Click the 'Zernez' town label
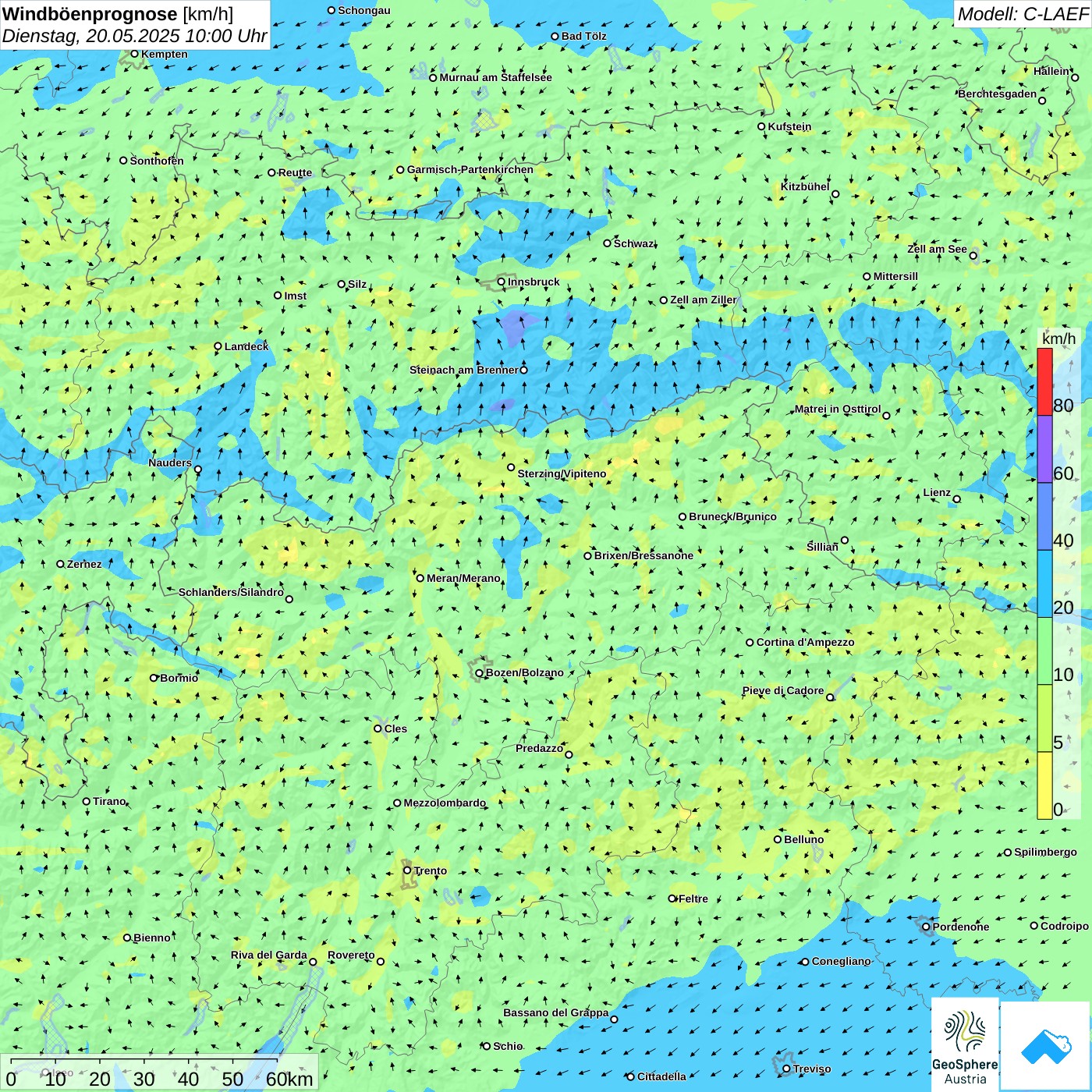This screenshot has height=1092, width=1092. tap(84, 564)
